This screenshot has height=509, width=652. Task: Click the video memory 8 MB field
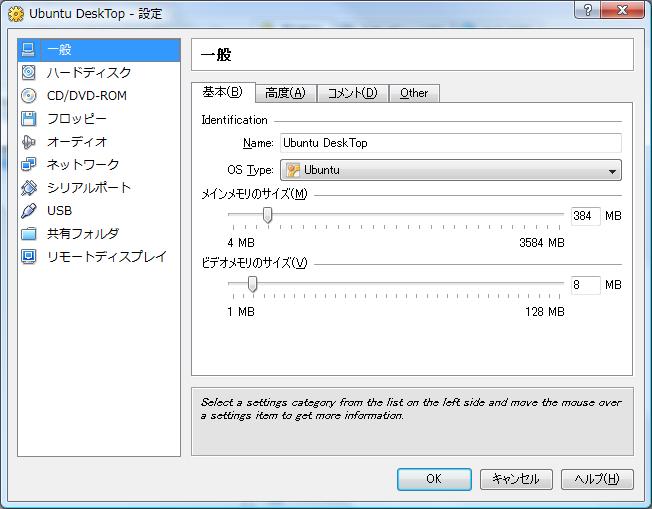(585, 285)
